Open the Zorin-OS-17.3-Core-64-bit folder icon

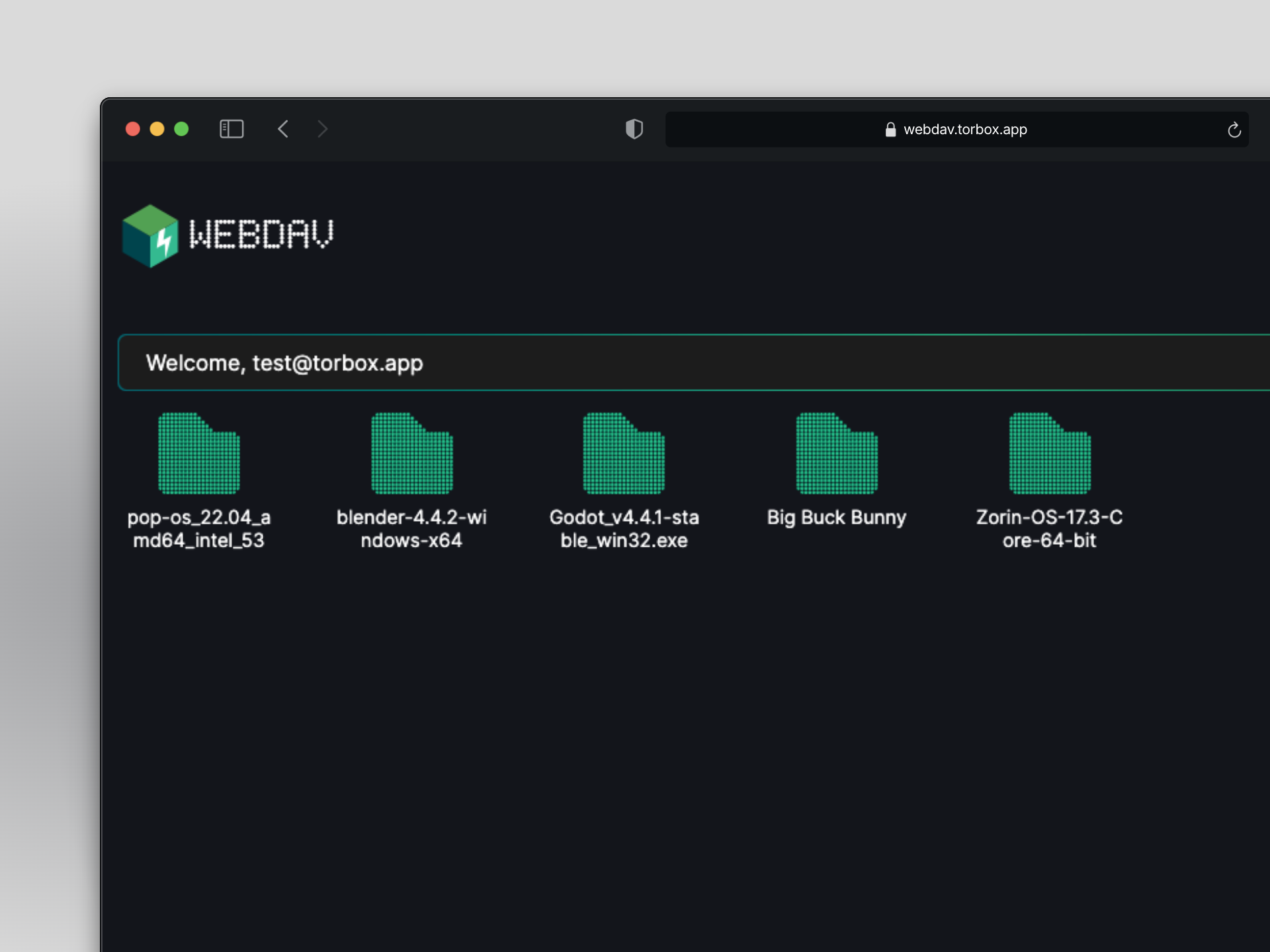pos(1050,453)
